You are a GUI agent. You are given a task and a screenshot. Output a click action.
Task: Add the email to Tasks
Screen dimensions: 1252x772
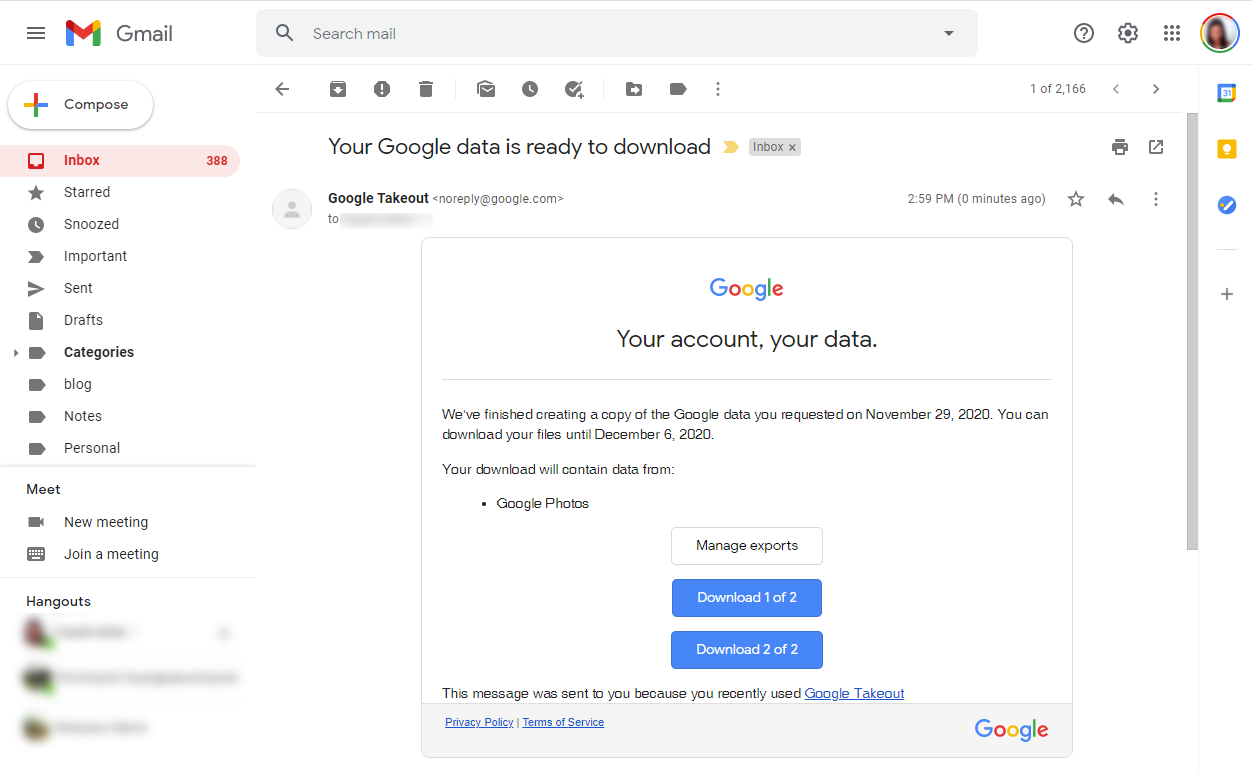pyautogui.click(x=574, y=89)
